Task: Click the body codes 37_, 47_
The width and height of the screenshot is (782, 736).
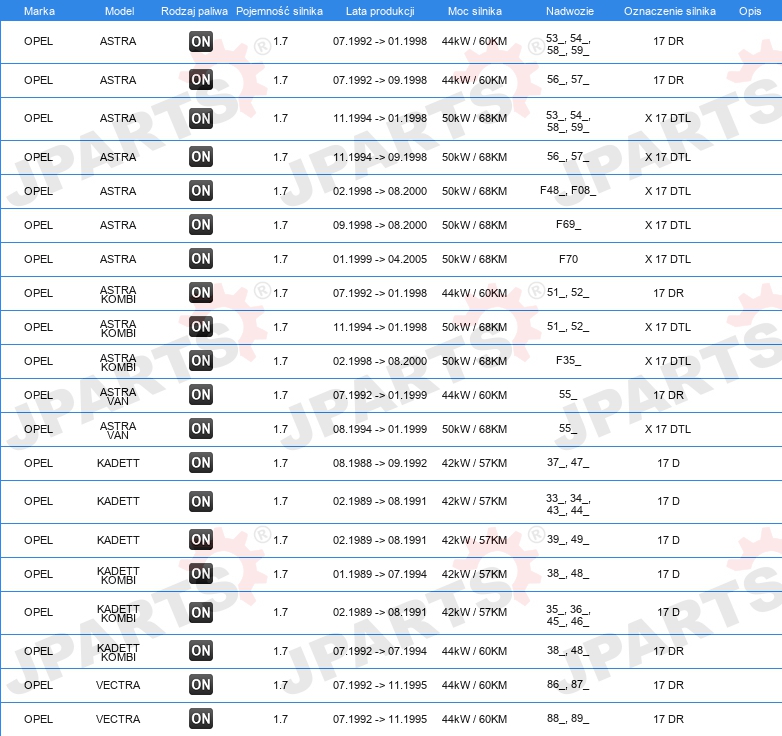Action: coord(568,463)
